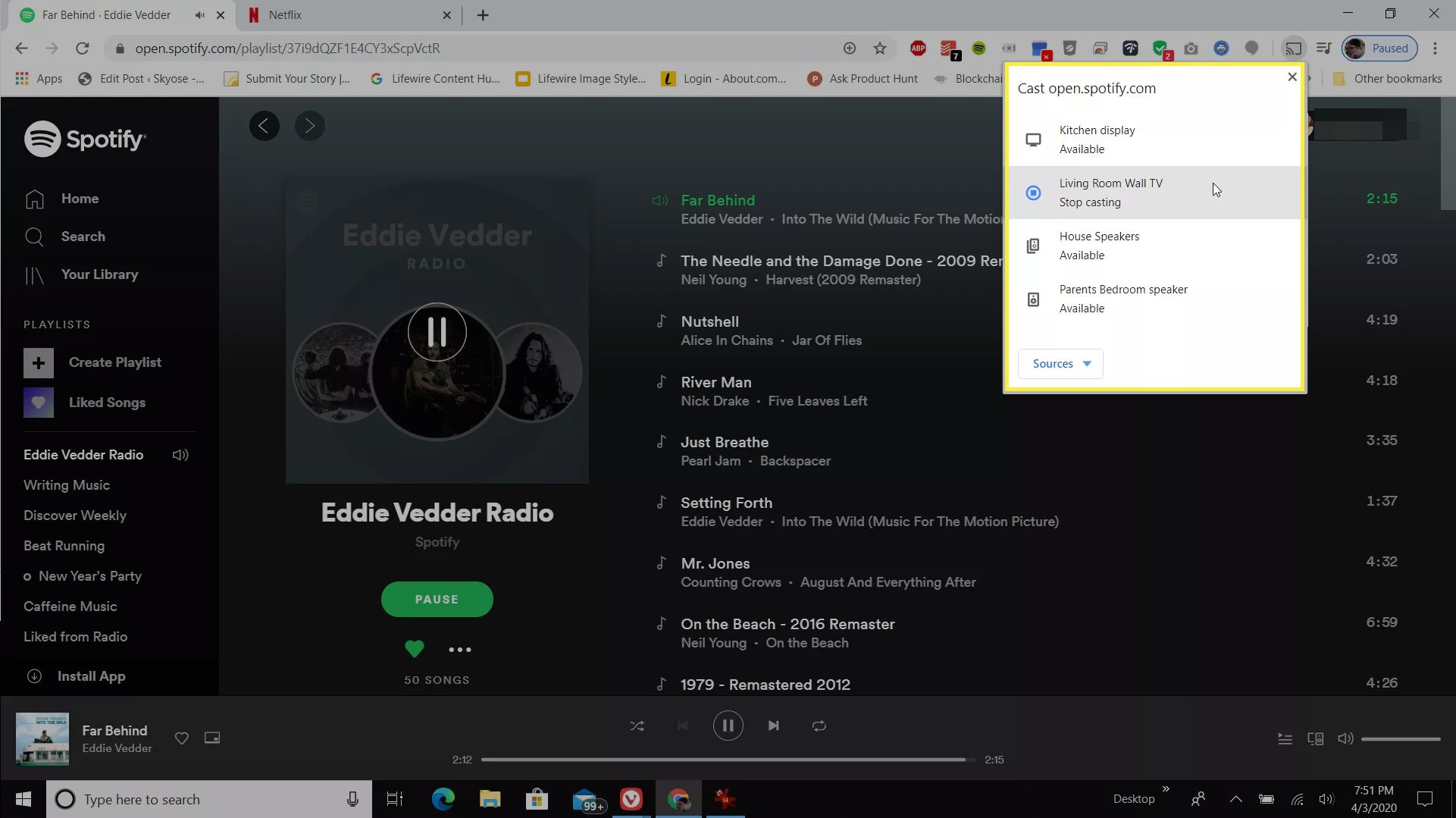
Task: Click the green heart under the playlist
Action: (414, 649)
